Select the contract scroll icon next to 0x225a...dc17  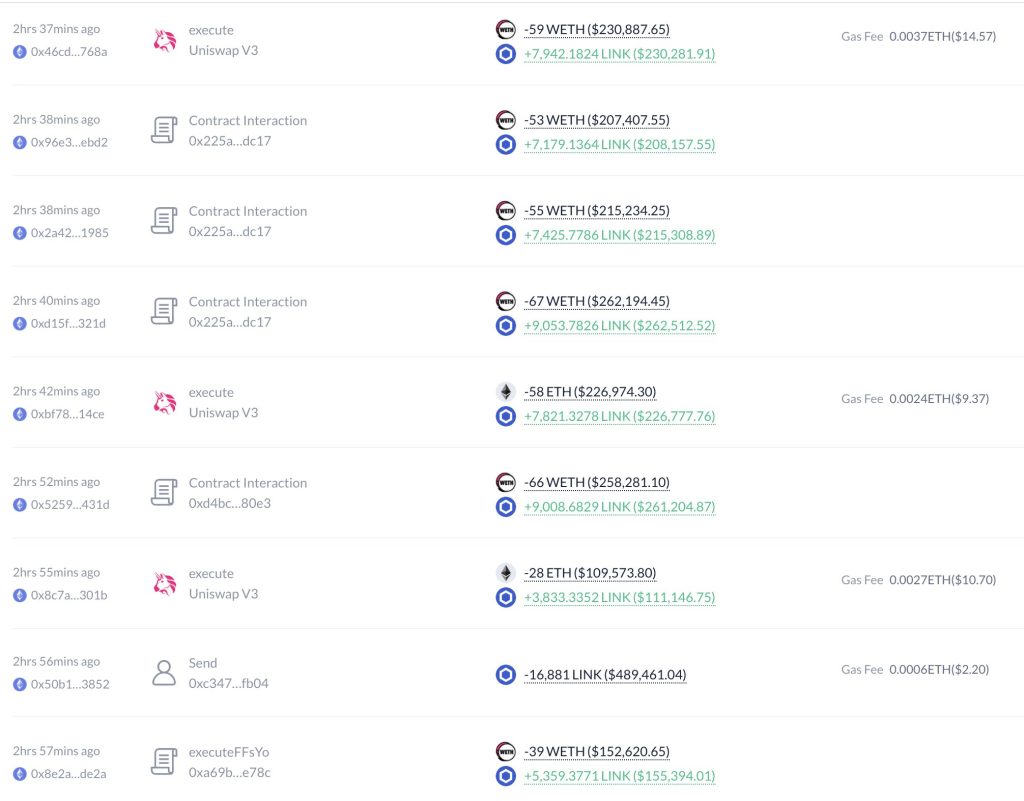(164, 129)
